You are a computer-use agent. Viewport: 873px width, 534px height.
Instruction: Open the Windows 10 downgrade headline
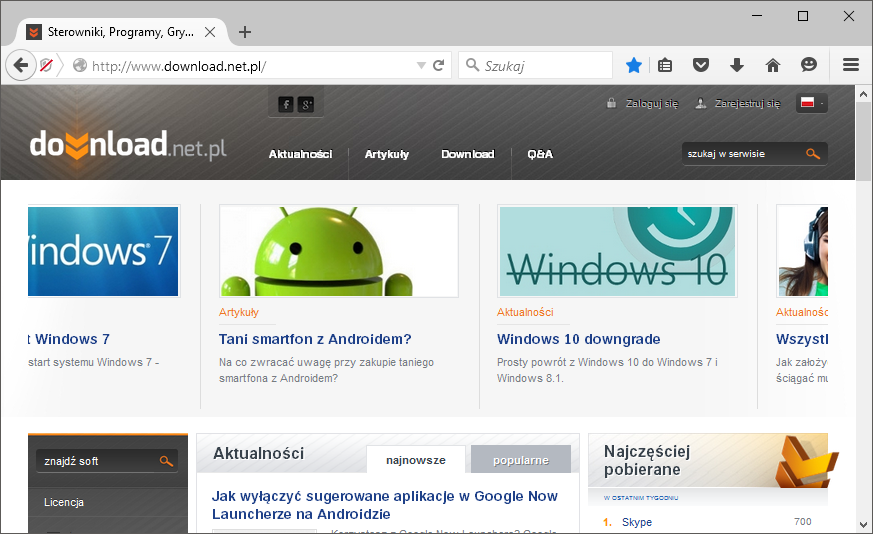[x=578, y=339]
